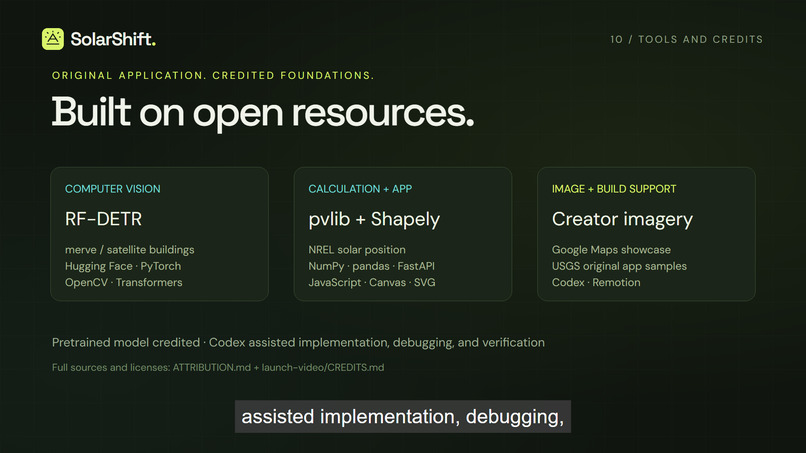The height and width of the screenshot is (453, 806).
Task: Click the SolarShift brand name text
Action: click(x=113, y=39)
